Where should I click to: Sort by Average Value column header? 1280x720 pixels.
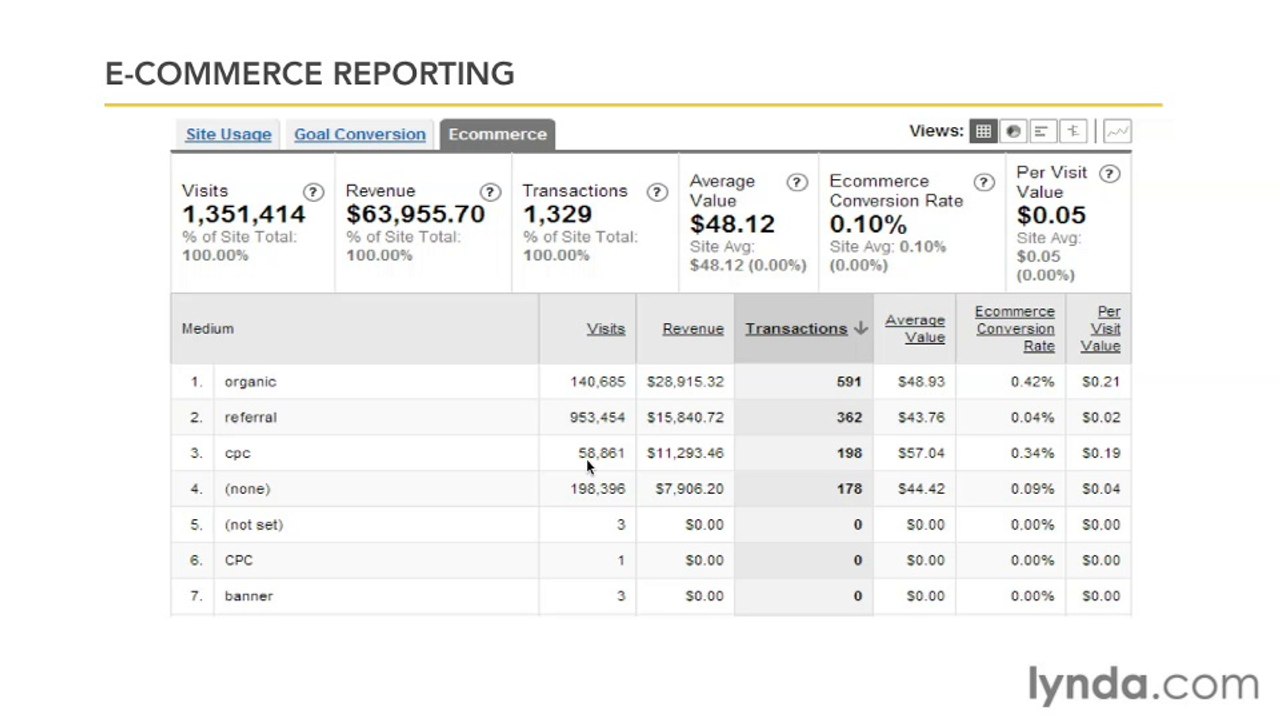click(x=915, y=329)
